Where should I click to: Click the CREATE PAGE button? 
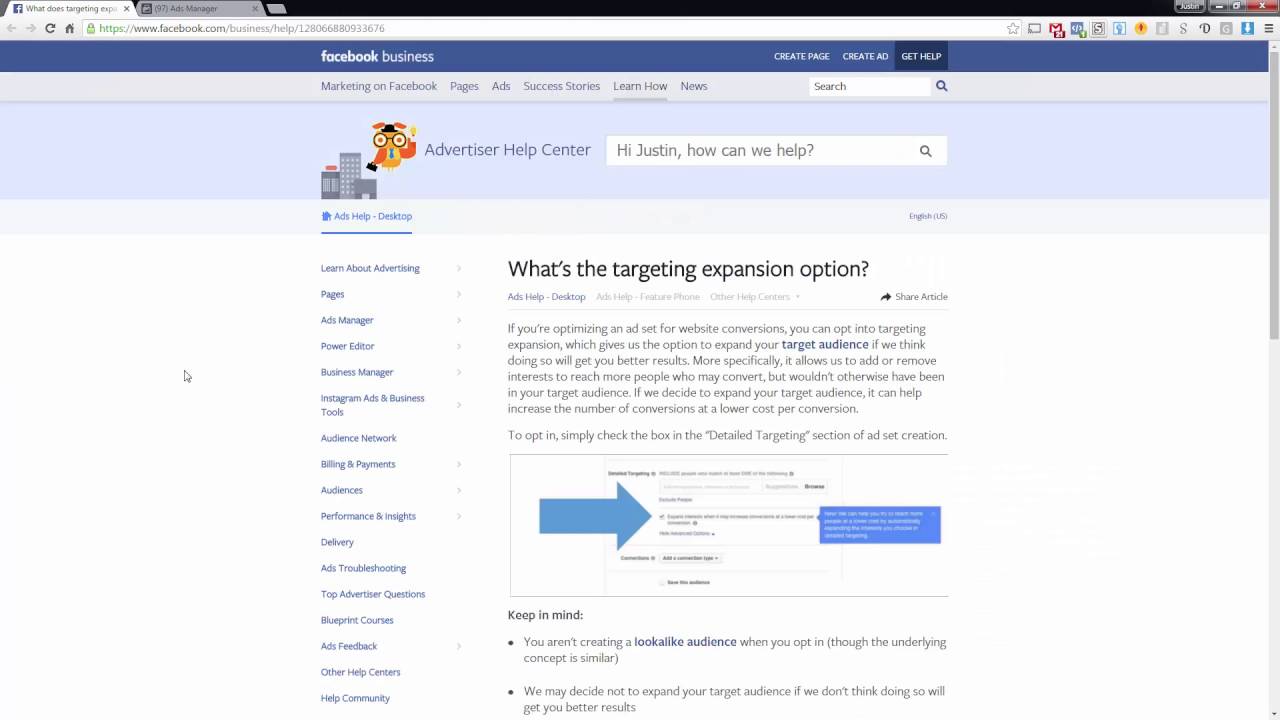coord(802,57)
